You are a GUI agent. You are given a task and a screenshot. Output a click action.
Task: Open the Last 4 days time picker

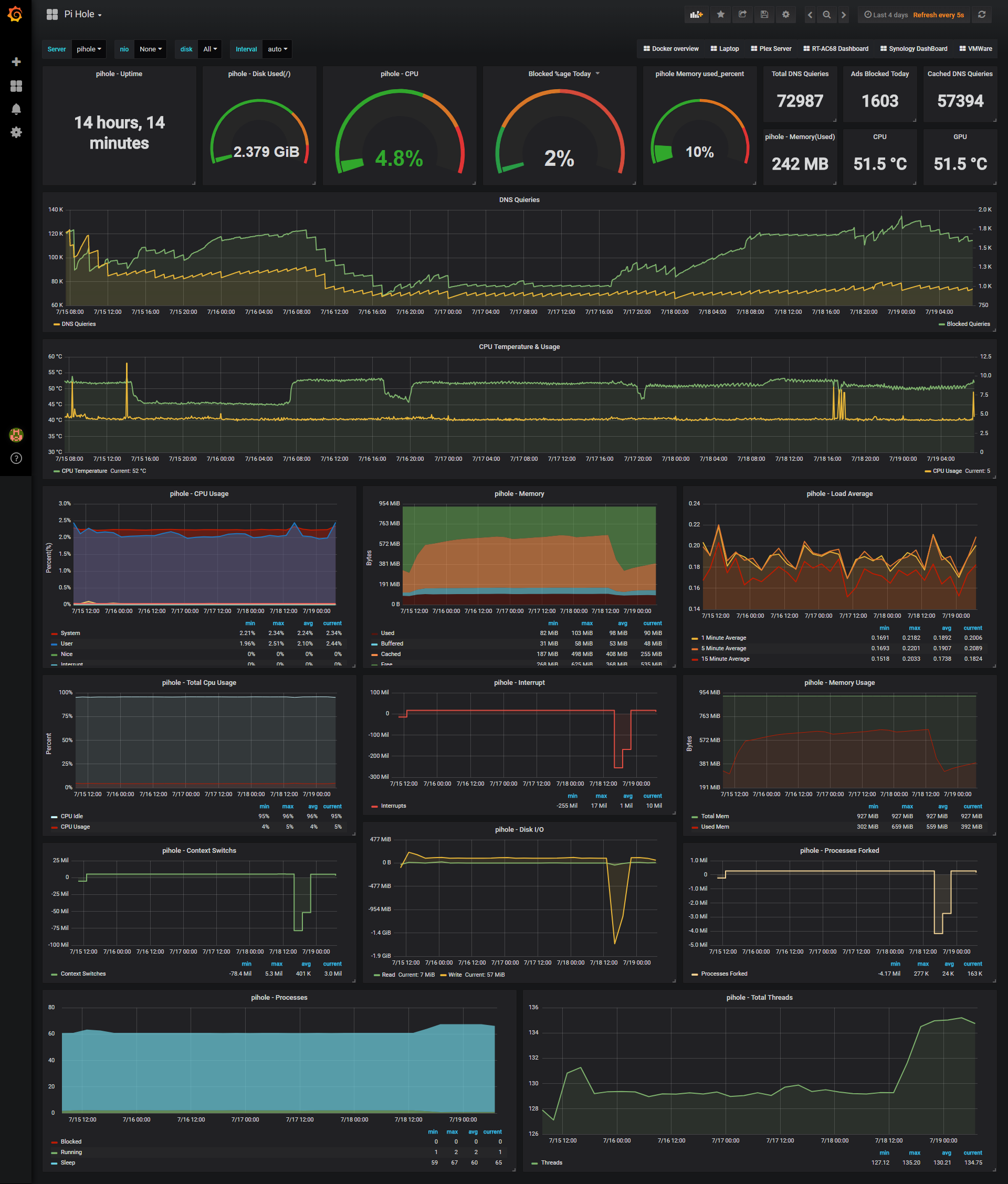coord(913,15)
